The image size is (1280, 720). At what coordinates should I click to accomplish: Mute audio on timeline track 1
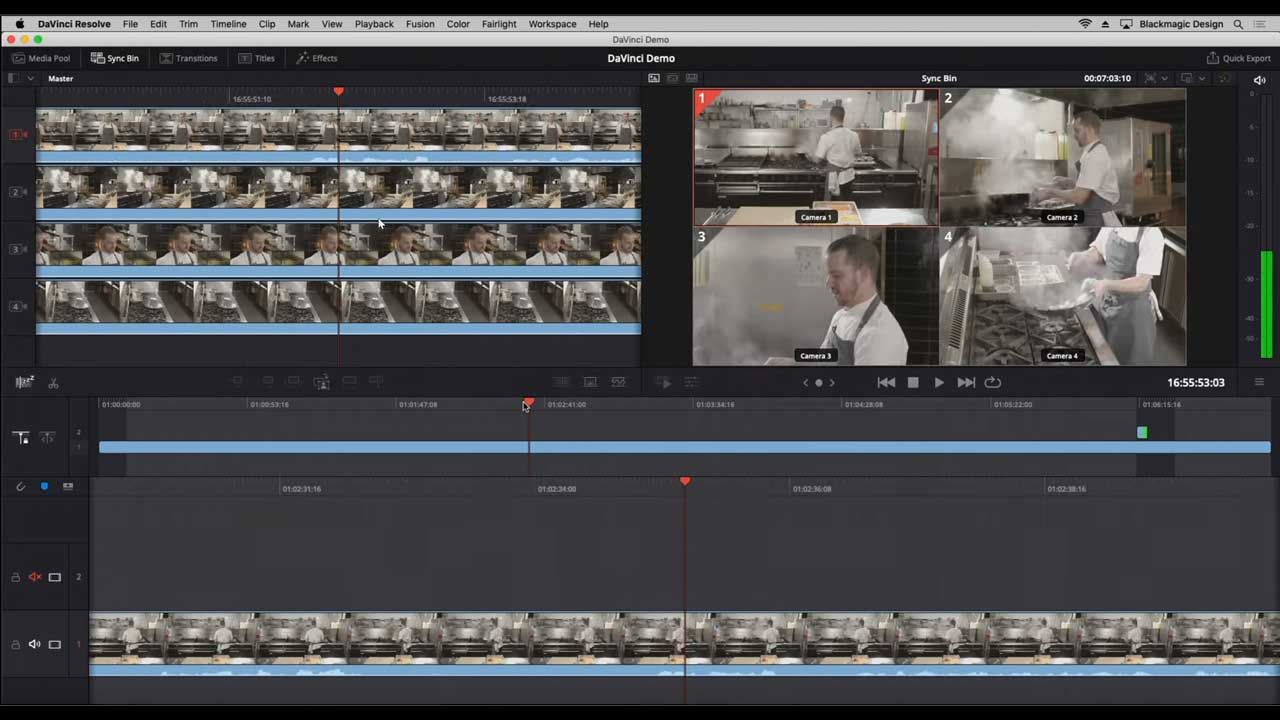[x=35, y=644]
